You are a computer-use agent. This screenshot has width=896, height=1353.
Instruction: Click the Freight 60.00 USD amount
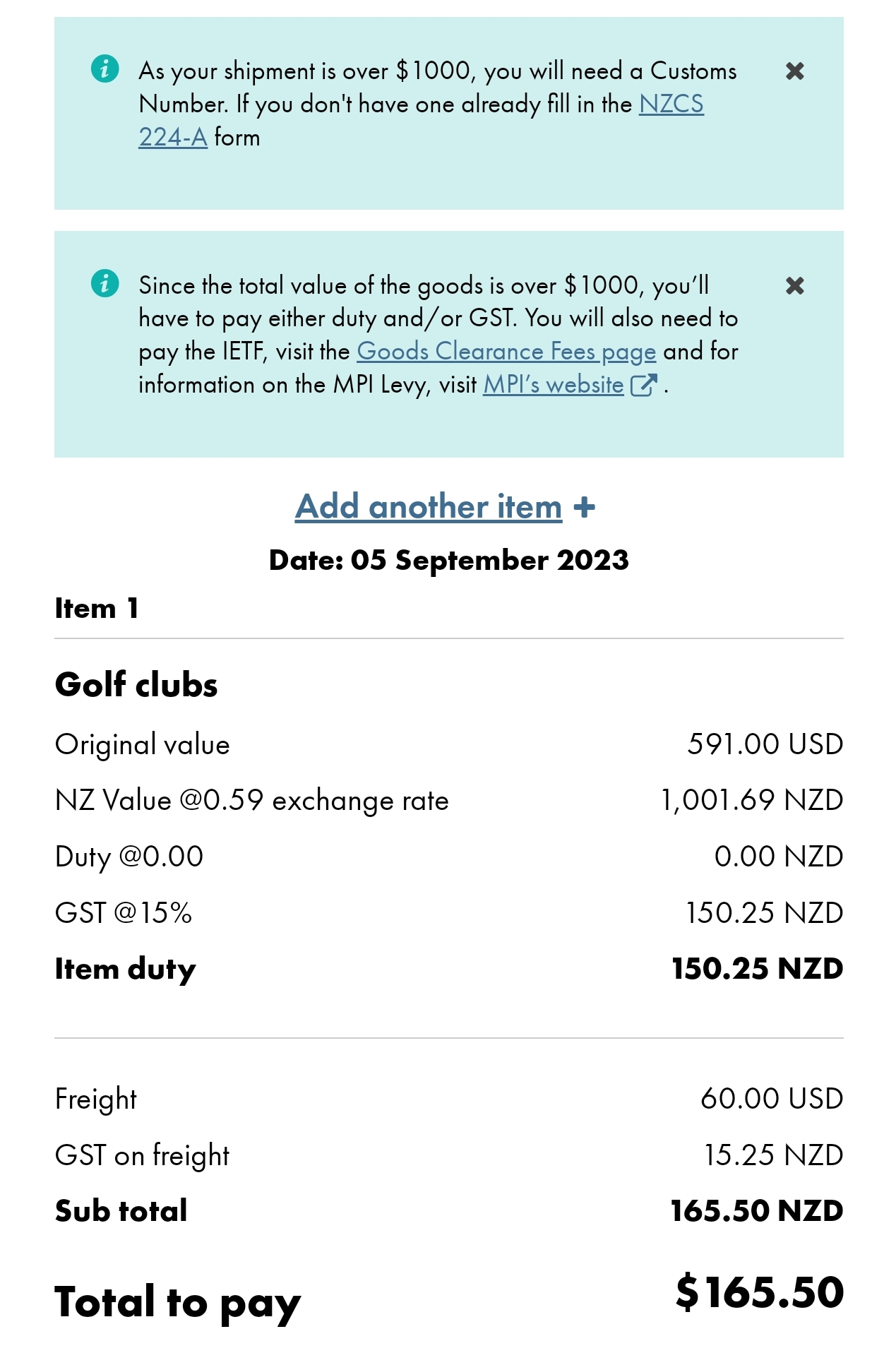(x=772, y=1098)
